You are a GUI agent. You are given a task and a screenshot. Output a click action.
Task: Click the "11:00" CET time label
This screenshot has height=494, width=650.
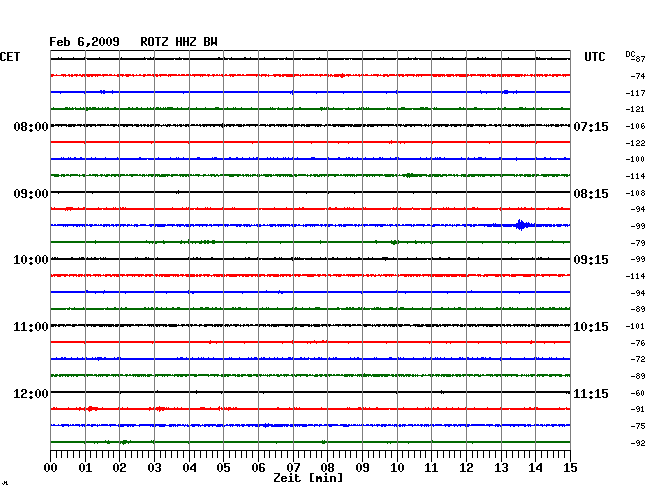[x=31, y=327]
